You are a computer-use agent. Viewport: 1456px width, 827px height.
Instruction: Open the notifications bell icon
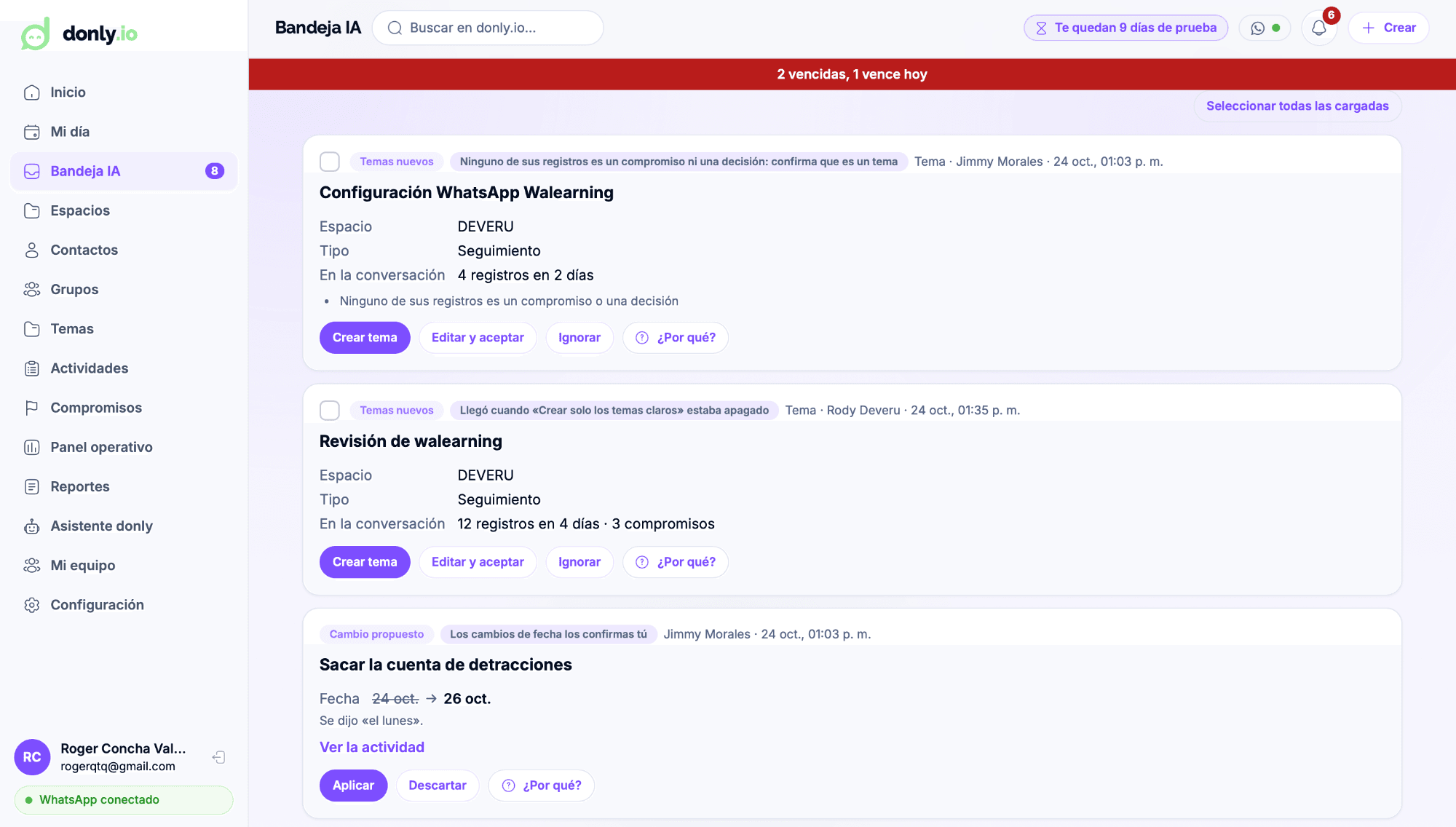(1318, 28)
